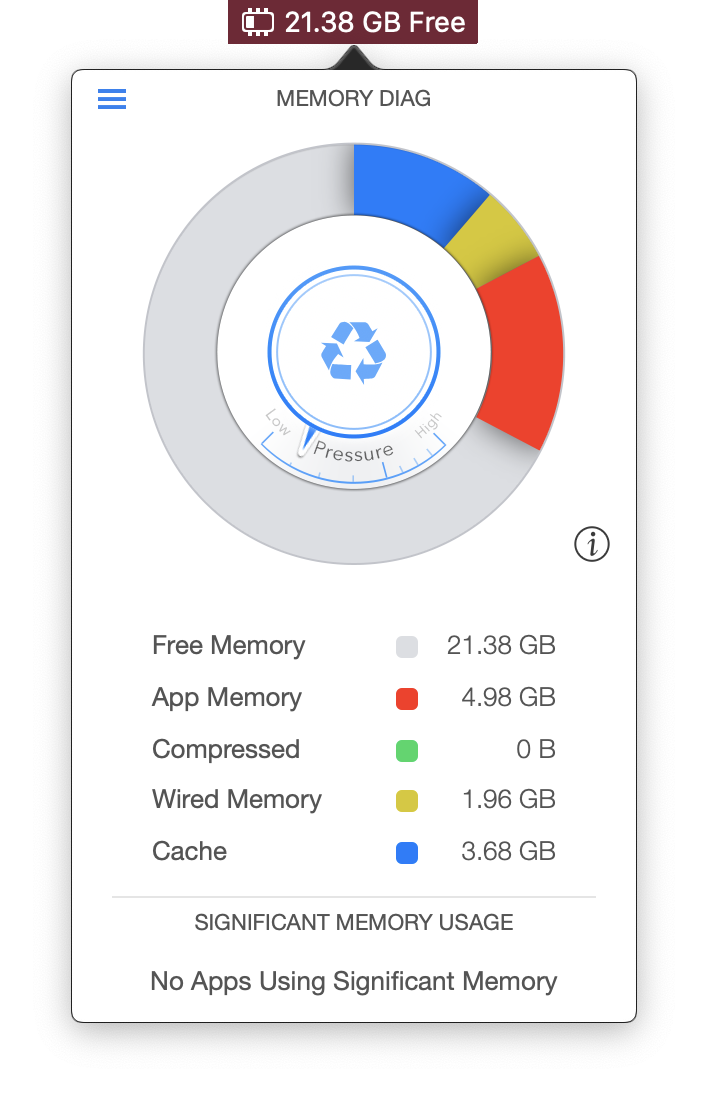Screen dimensions: 708x1102
Task: Select the 21.38 GB Free menu bar item
Action: coord(353,22)
